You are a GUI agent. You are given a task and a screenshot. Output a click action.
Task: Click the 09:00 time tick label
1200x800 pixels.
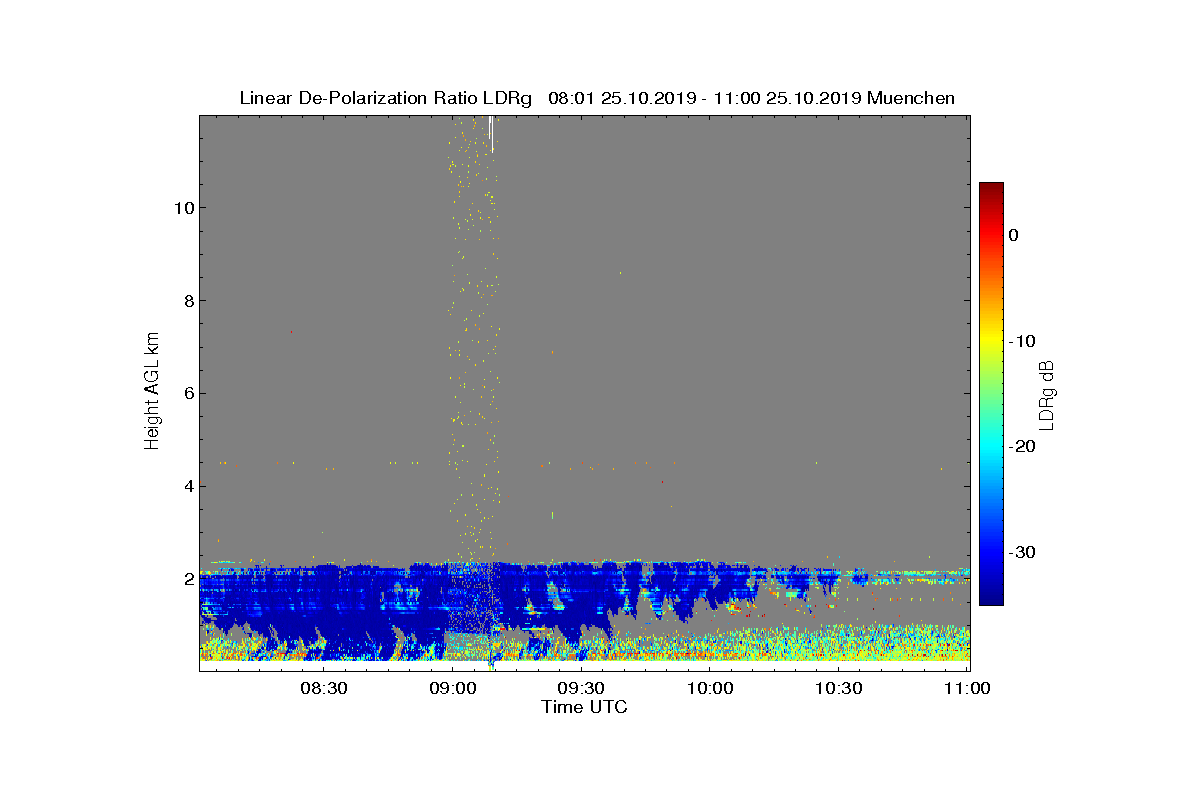[452, 688]
